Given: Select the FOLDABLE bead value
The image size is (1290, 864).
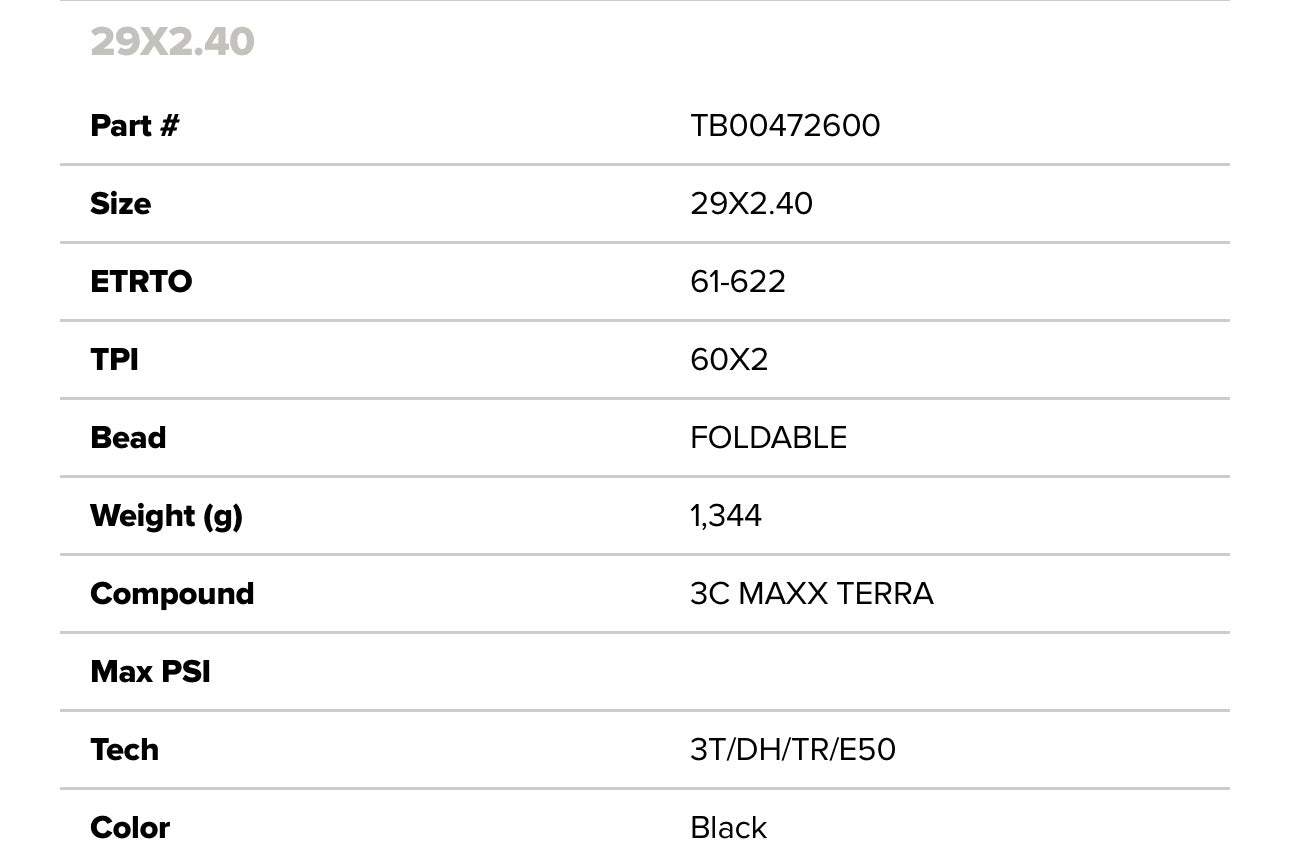Looking at the screenshot, I should (768, 438).
